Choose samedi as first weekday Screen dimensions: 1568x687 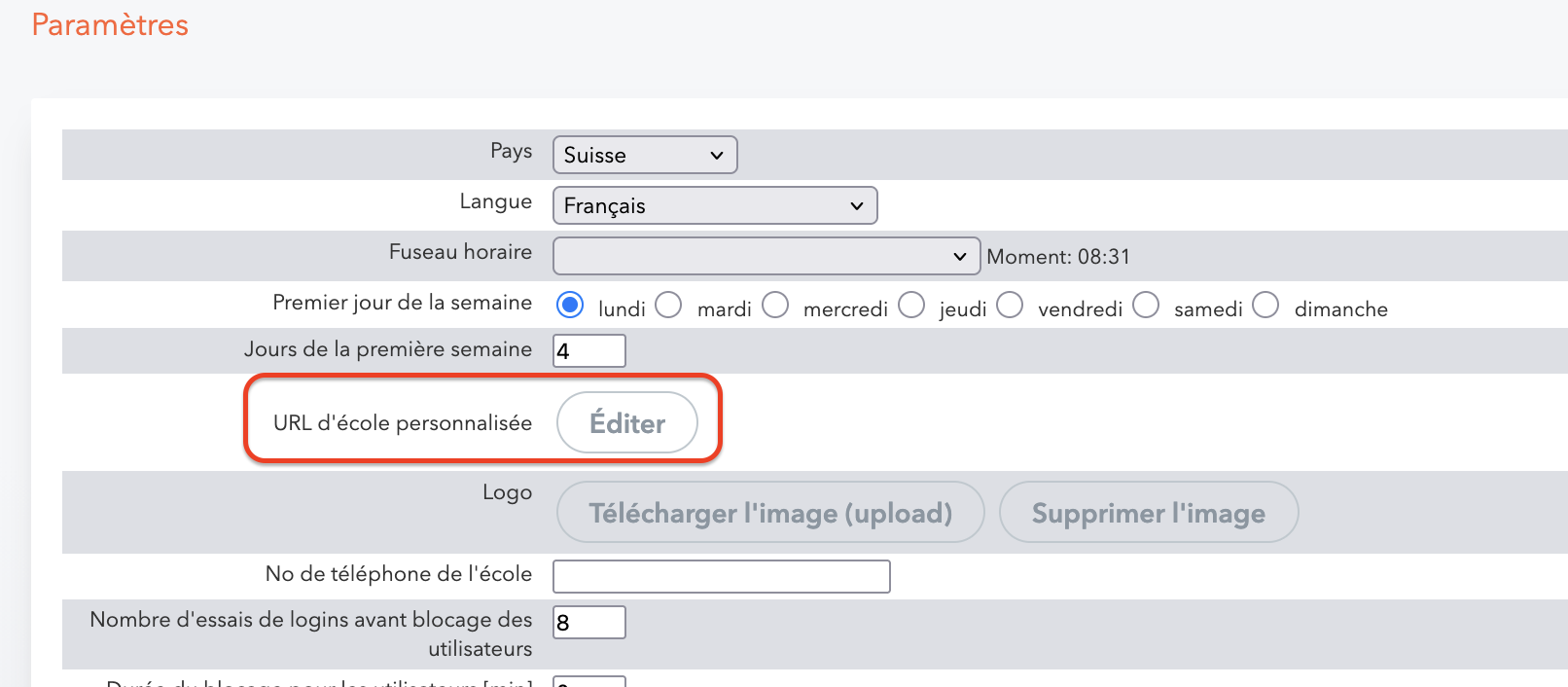coord(1146,306)
